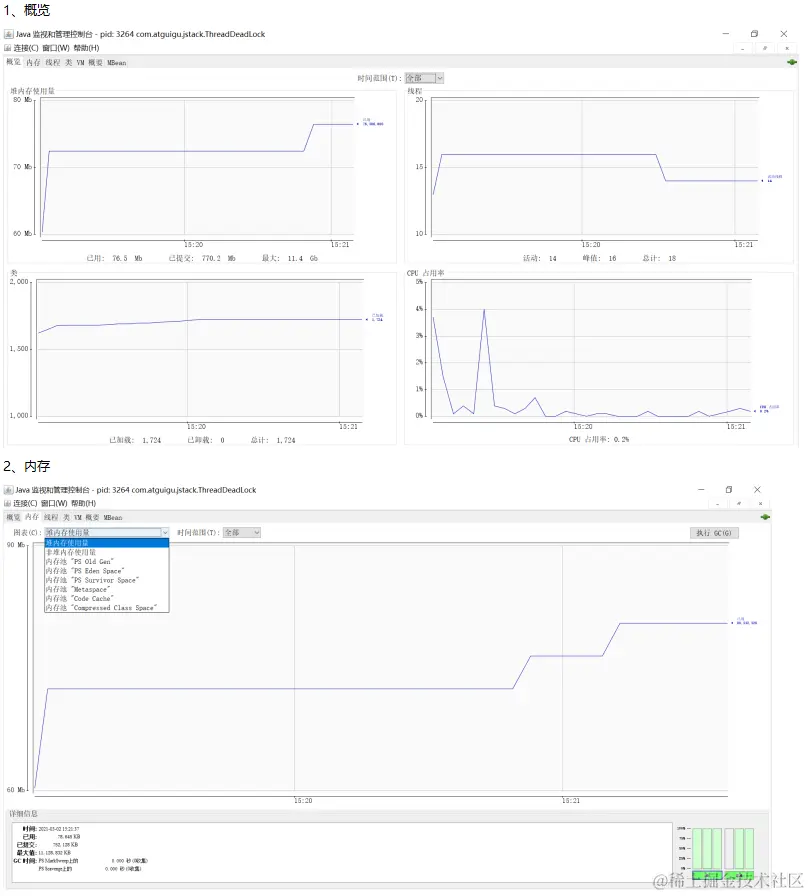Click the green connection status icon in upper window
Image resolution: width=810 pixels, height=896 pixels.
tap(792, 62)
